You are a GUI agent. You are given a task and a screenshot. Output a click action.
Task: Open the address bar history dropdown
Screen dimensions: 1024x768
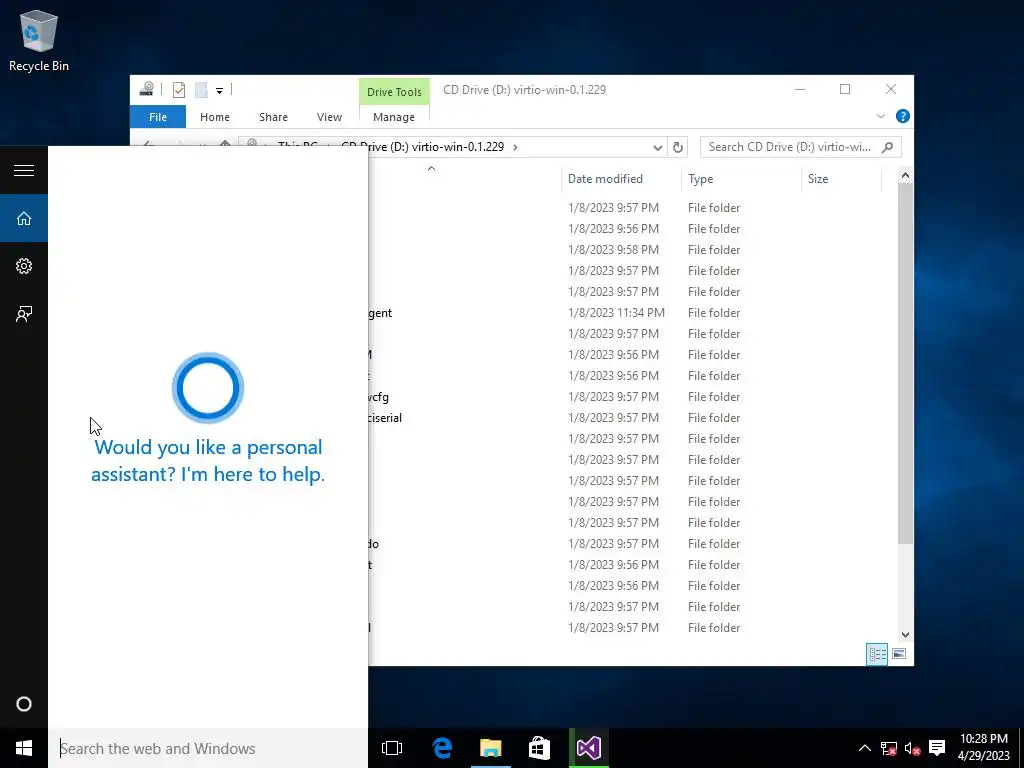pos(658,148)
